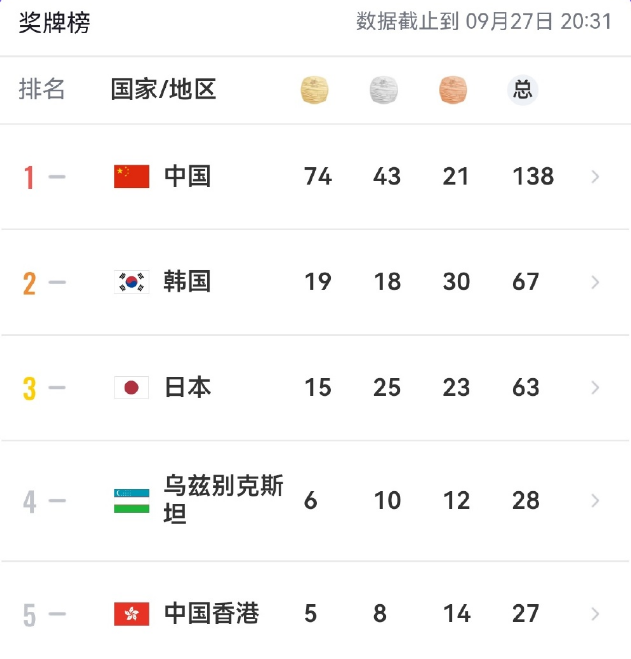Click the 总 total column icon
631x659 pixels.
(x=523, y=90)
